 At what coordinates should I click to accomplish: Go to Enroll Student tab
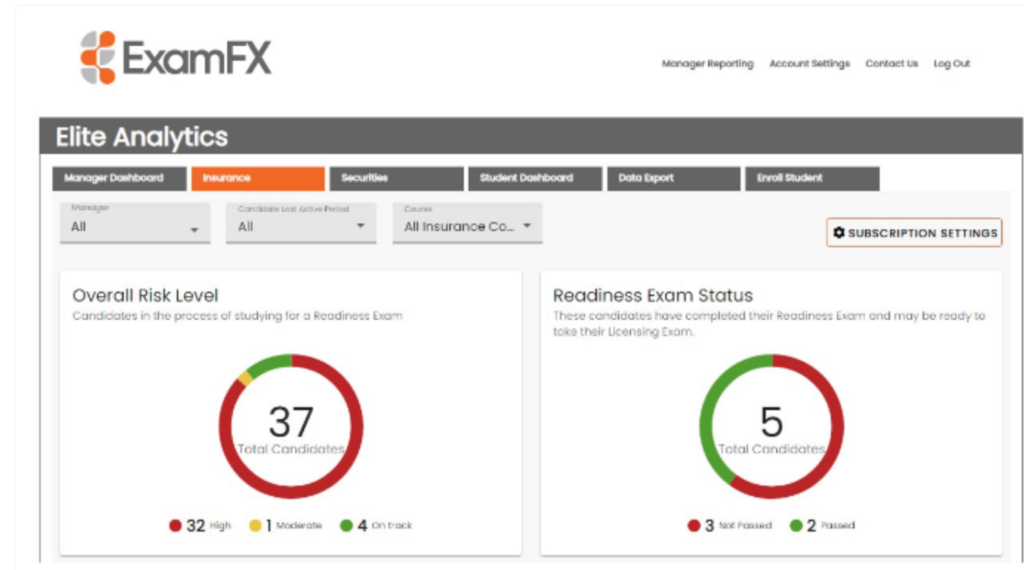click(812, 178)
